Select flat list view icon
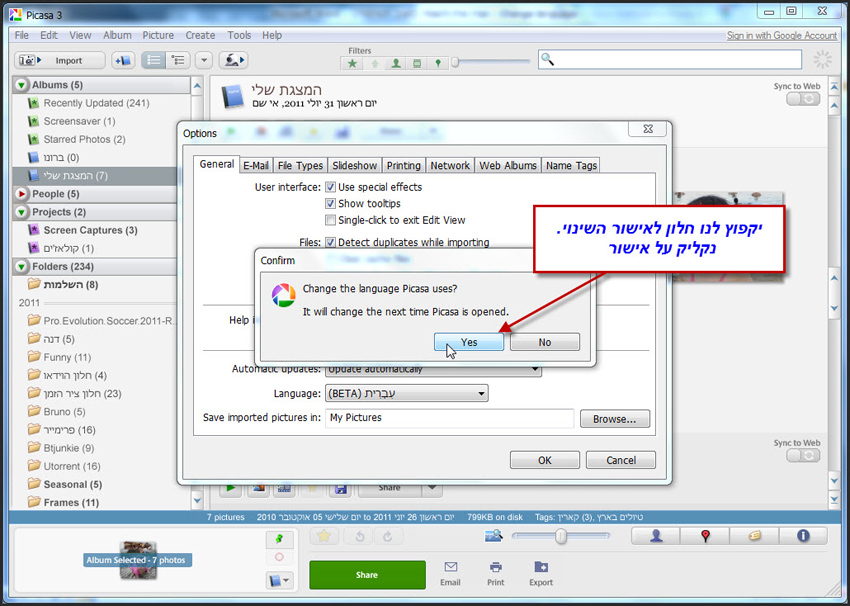The height and width of the screenshot is (606, 850). coord(153,60)
